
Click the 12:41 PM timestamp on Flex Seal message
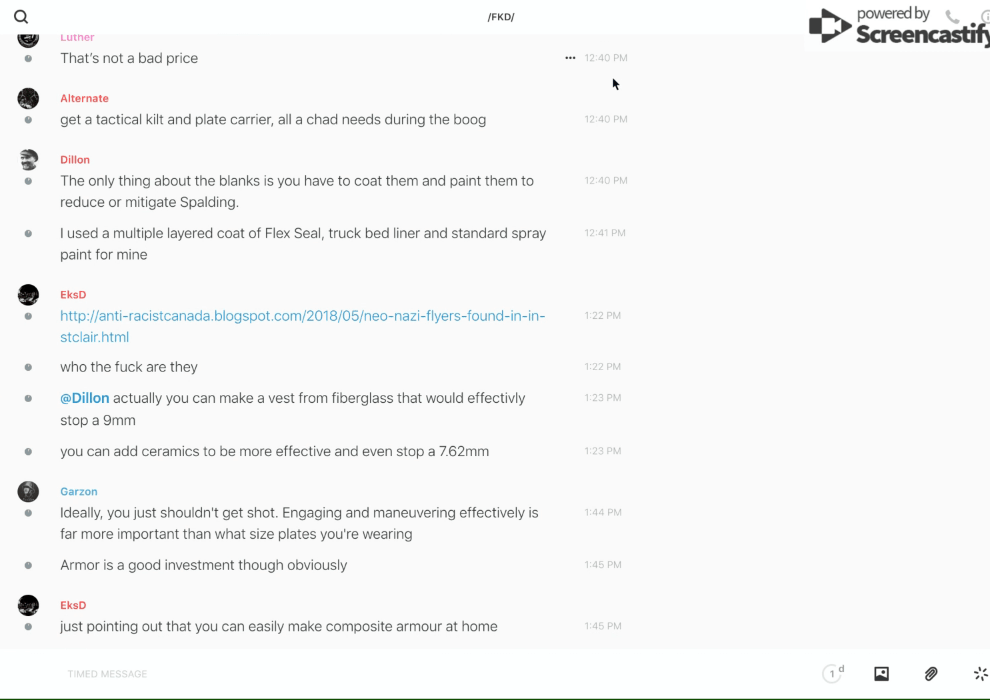pos(605,234)
